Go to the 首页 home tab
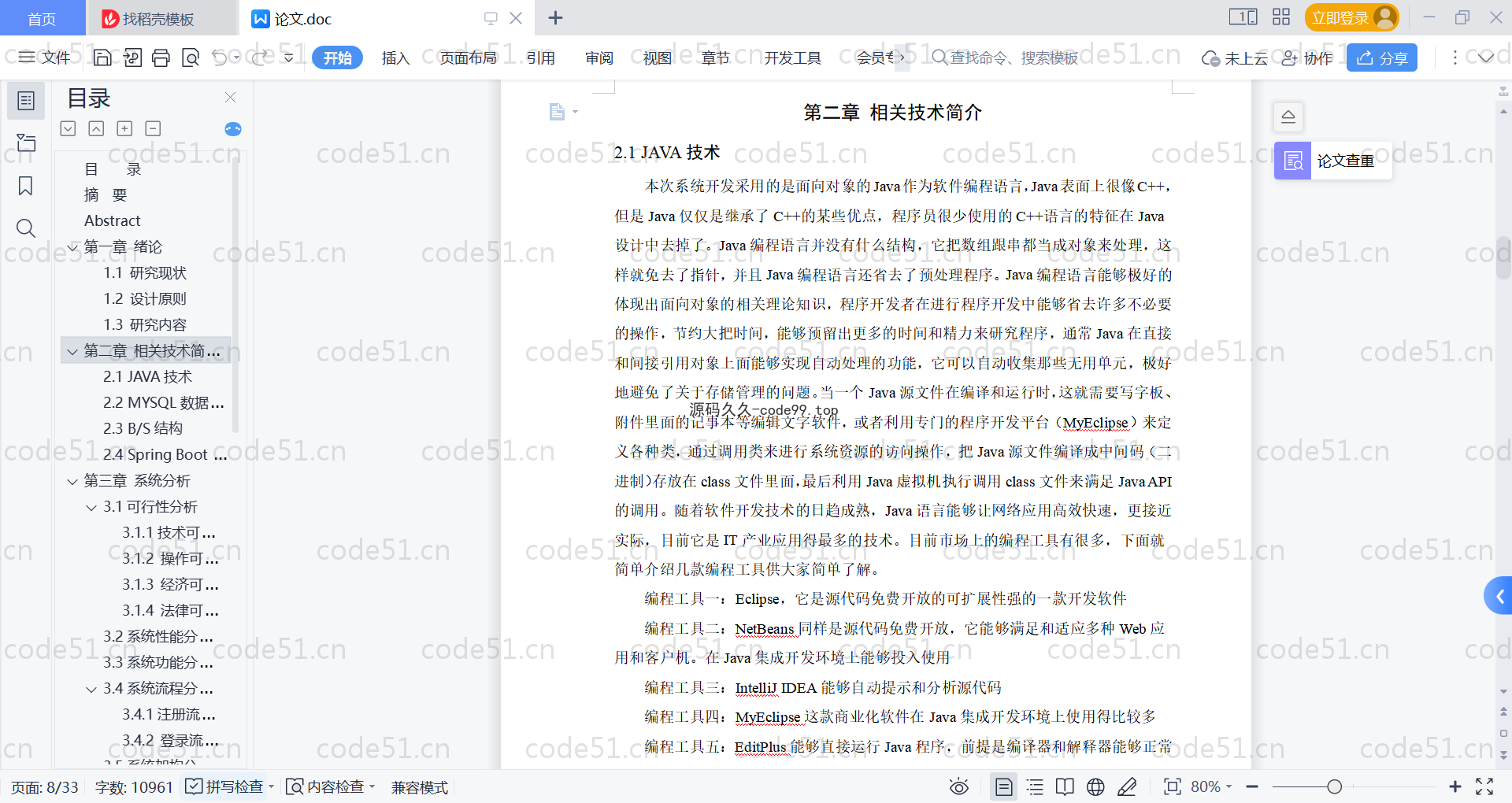This screenshot has height=803, width=1512. point(43,18)
